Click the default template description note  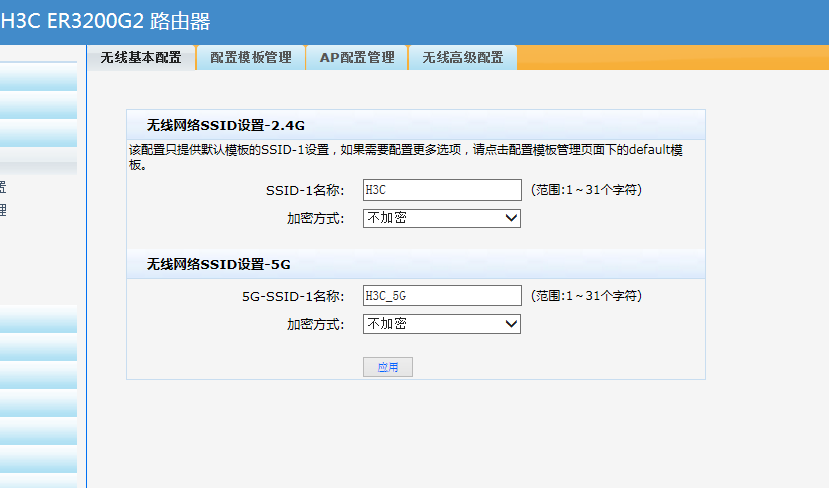pyautogui.click(x=406, y=157)
